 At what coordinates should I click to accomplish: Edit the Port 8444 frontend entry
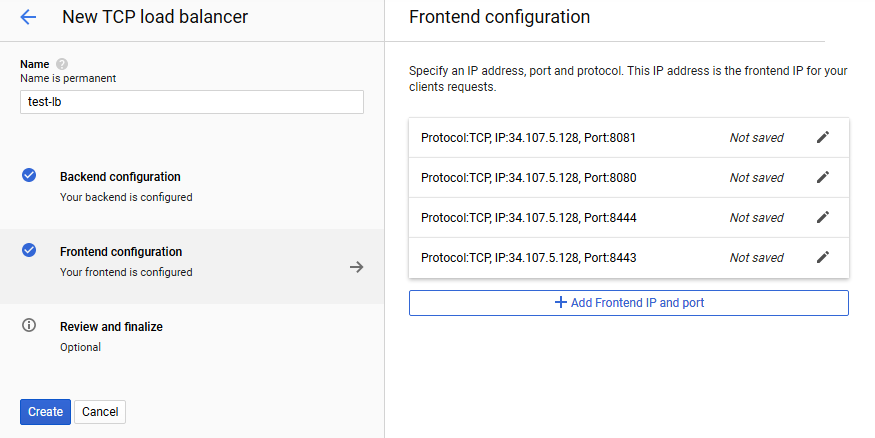[x=822, y=218]
